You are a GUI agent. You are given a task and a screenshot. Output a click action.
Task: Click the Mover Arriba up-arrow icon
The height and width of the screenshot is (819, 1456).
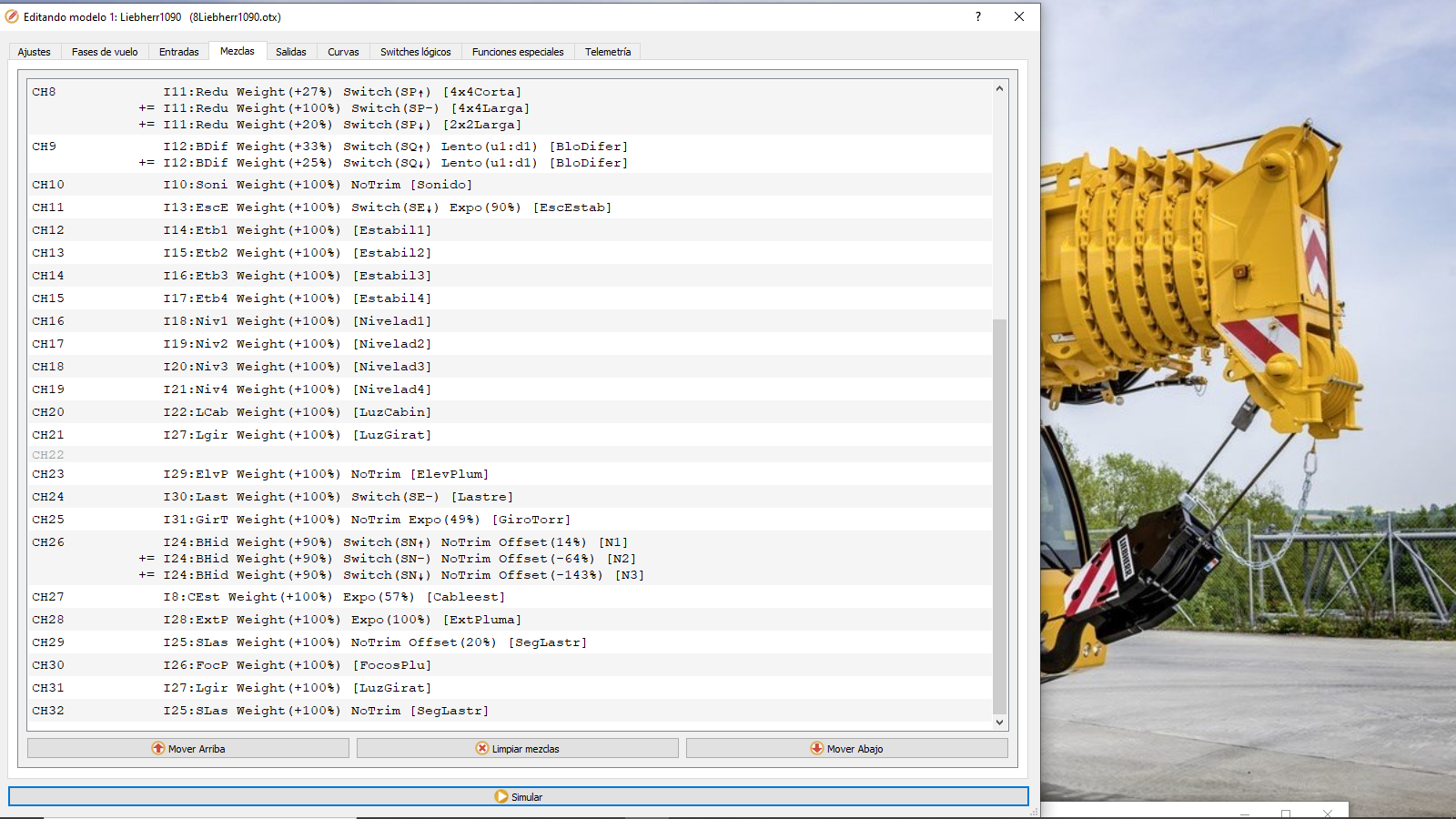click(x=158, y=749)
